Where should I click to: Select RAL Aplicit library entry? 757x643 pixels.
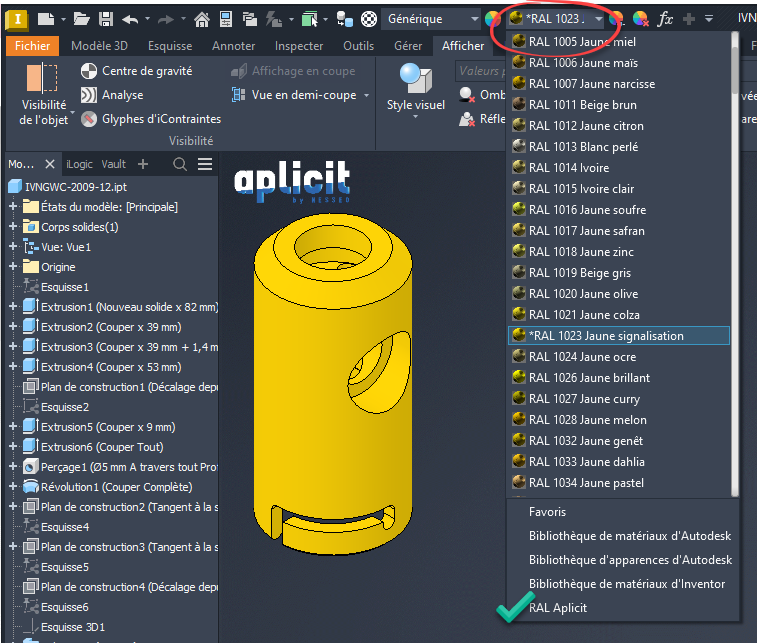[x=558, y=607]
